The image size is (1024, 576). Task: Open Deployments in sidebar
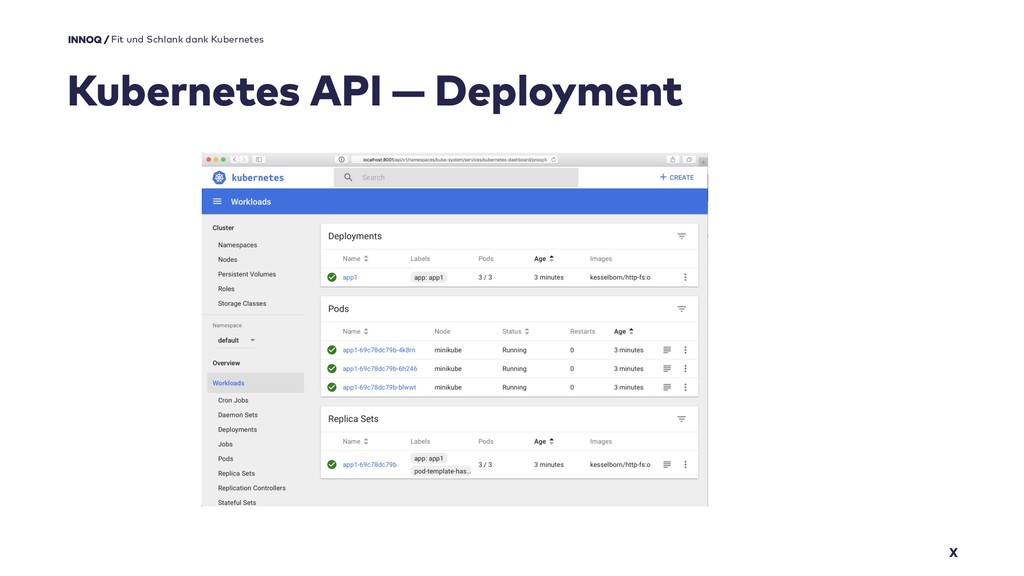(x=238, y=430)
